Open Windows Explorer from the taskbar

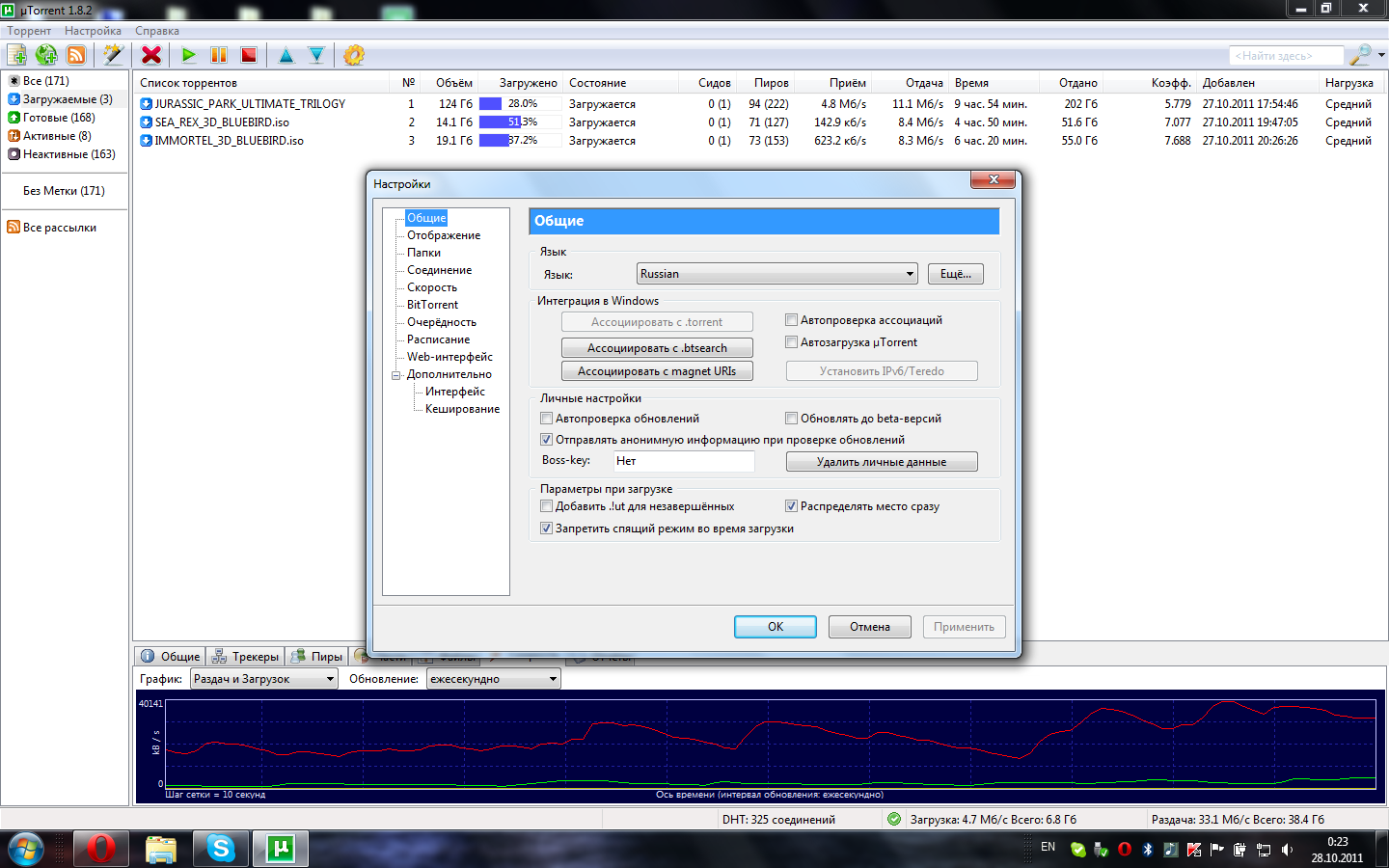click(x=161, y=849)
